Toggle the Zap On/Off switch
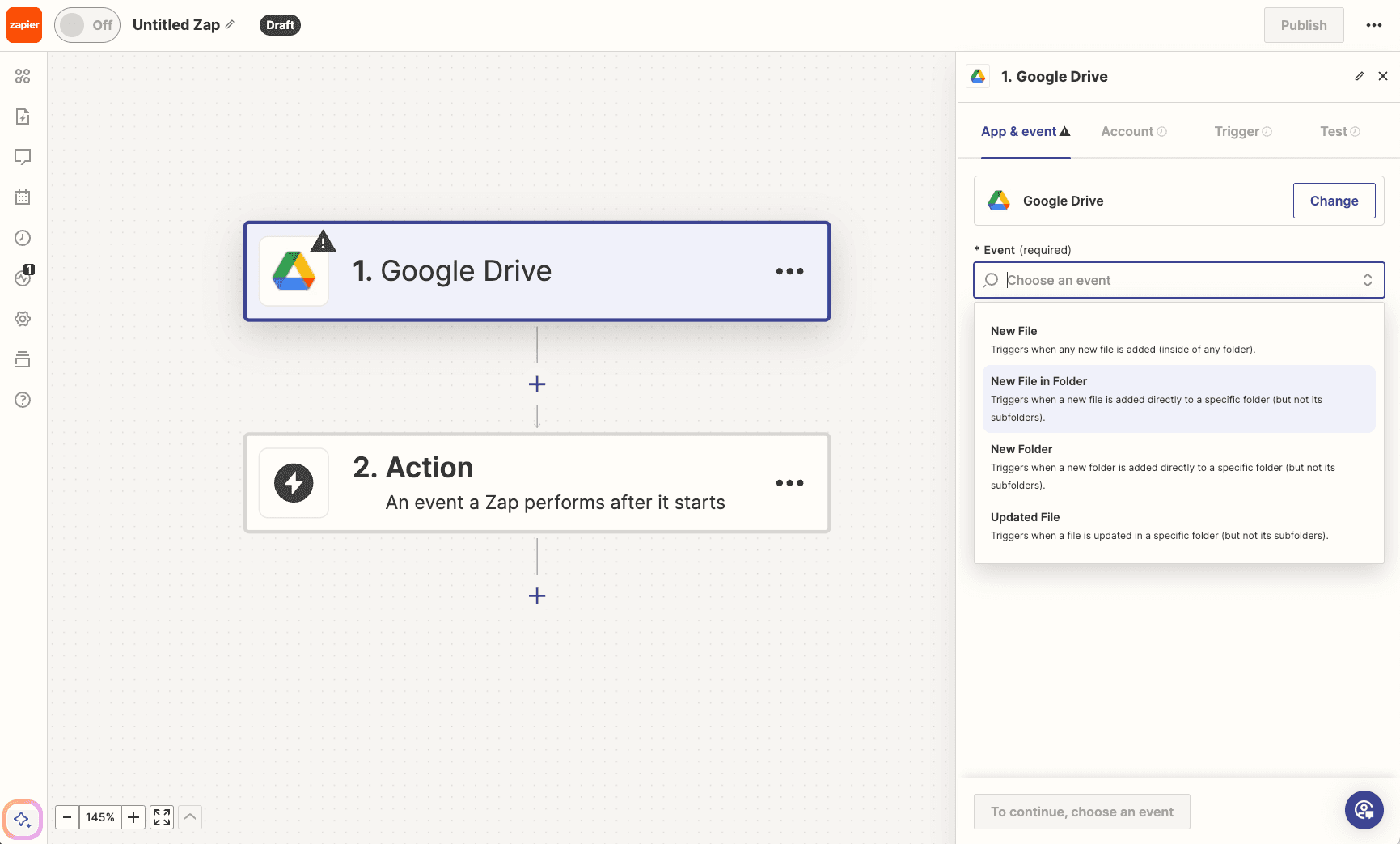Viewport: 1400px width, 844px height. coord(87,25)
